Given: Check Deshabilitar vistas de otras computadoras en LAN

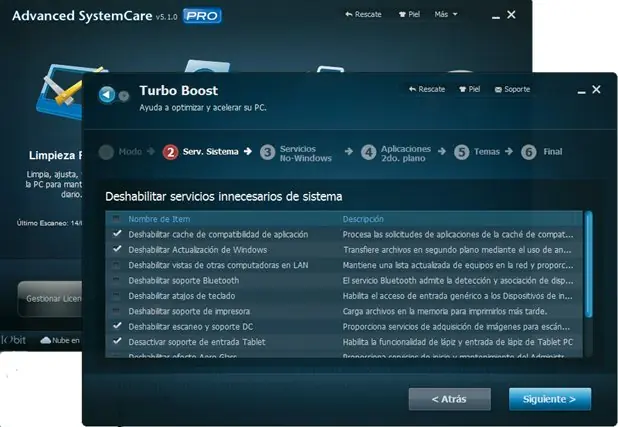Looking at the screenshot, I should [x=116, y=265].
